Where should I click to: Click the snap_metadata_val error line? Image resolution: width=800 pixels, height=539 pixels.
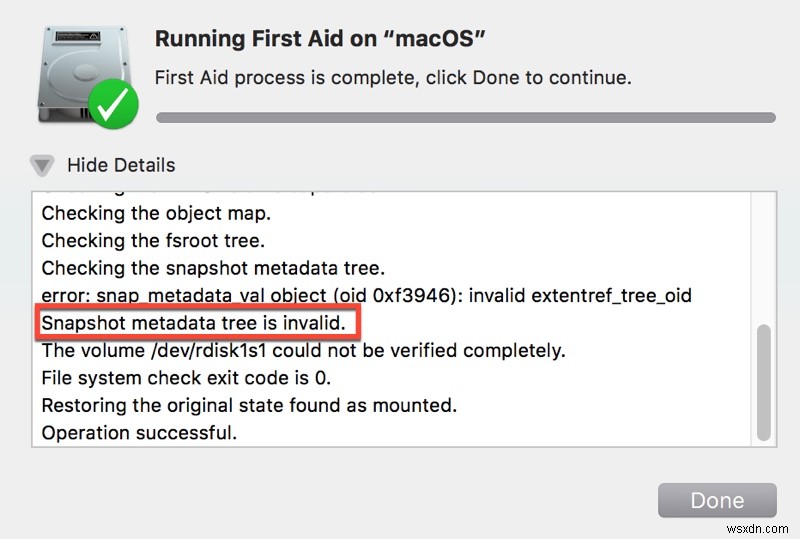(x=366, y=296)
